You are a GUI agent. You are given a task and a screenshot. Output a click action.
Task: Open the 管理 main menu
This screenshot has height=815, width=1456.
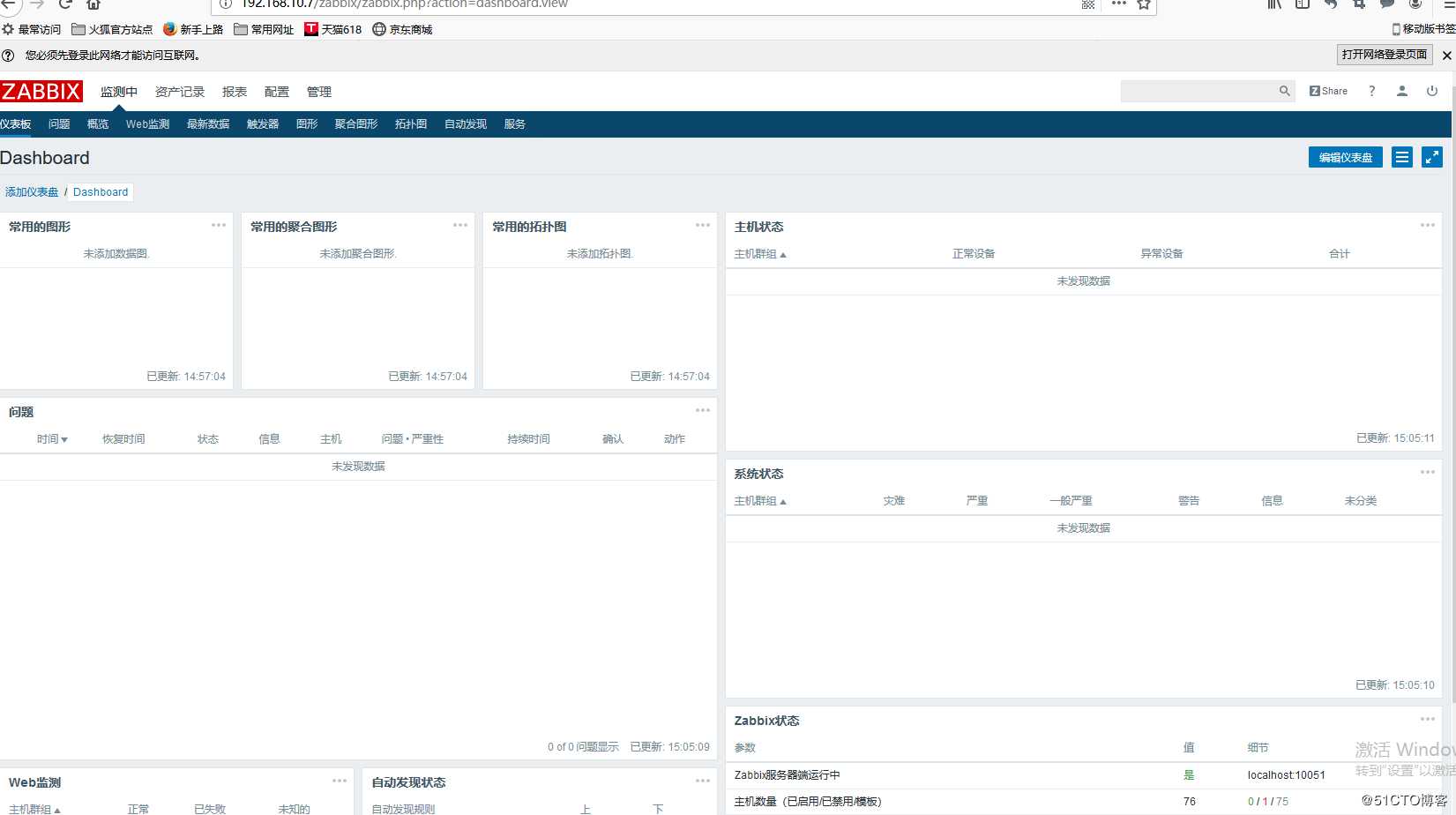coord(319,92)
